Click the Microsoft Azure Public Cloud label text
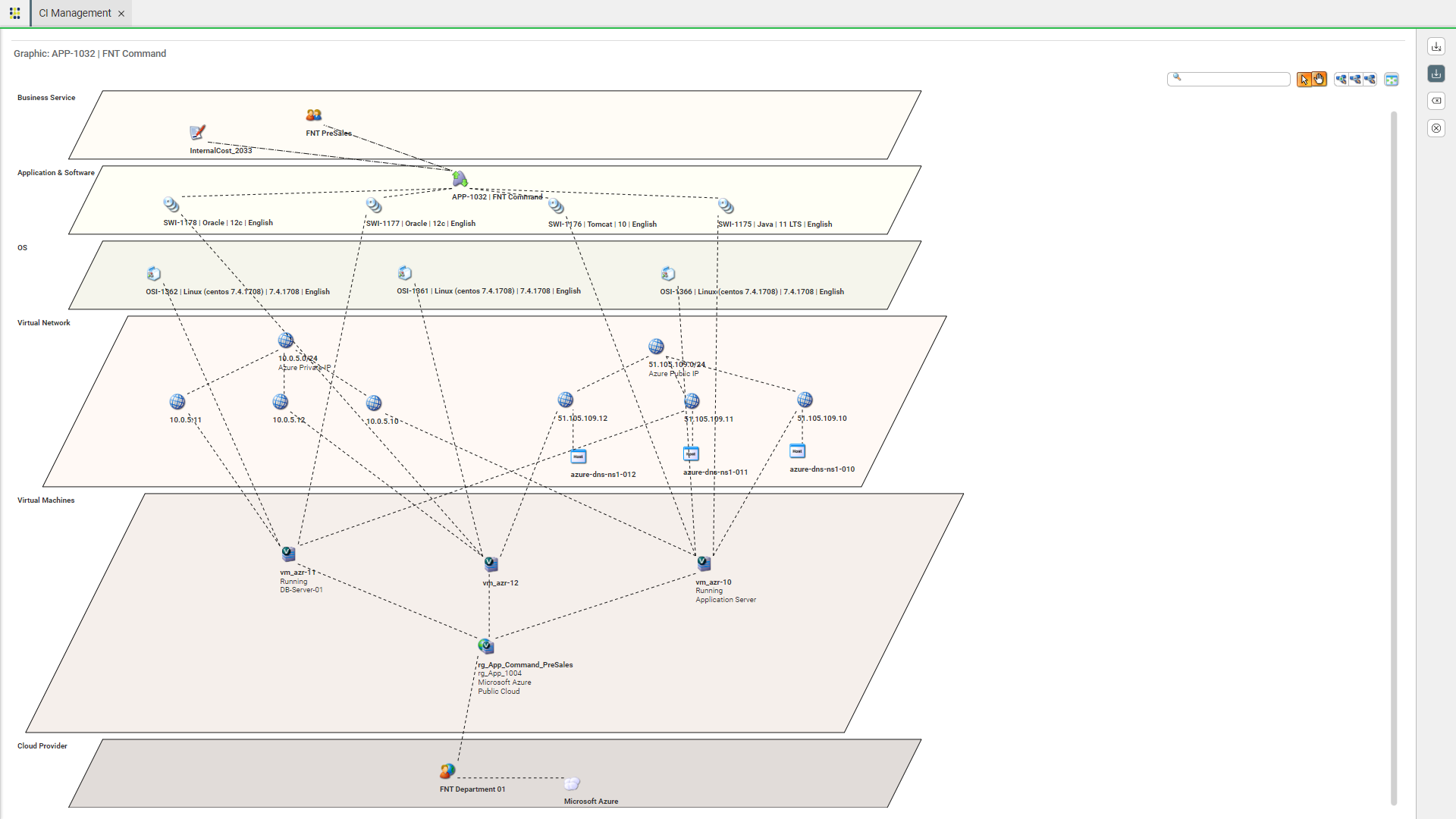This screenshot has width=1456, height=819. coord(504,687)
